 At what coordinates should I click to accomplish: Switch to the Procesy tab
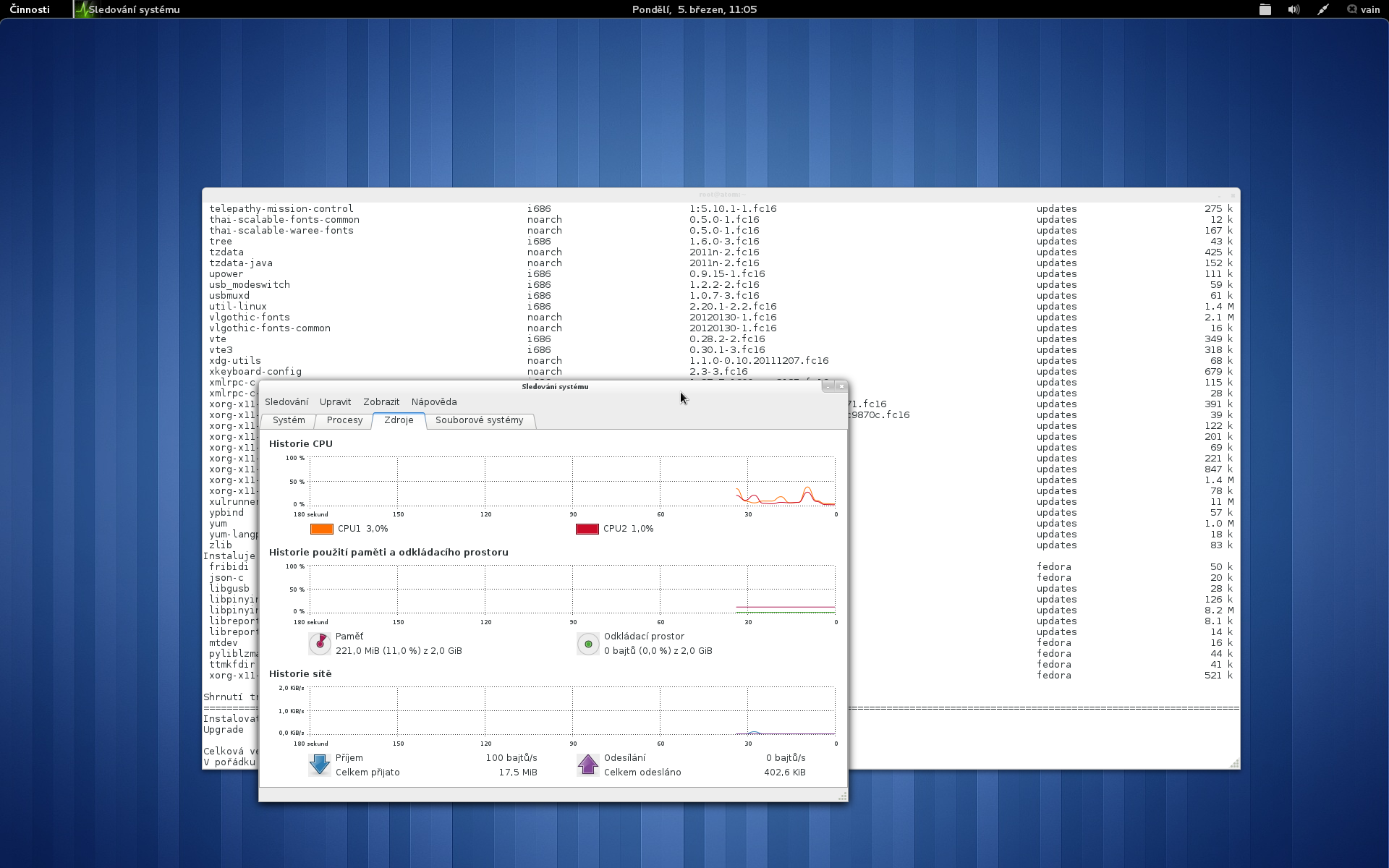coord(344,420)
